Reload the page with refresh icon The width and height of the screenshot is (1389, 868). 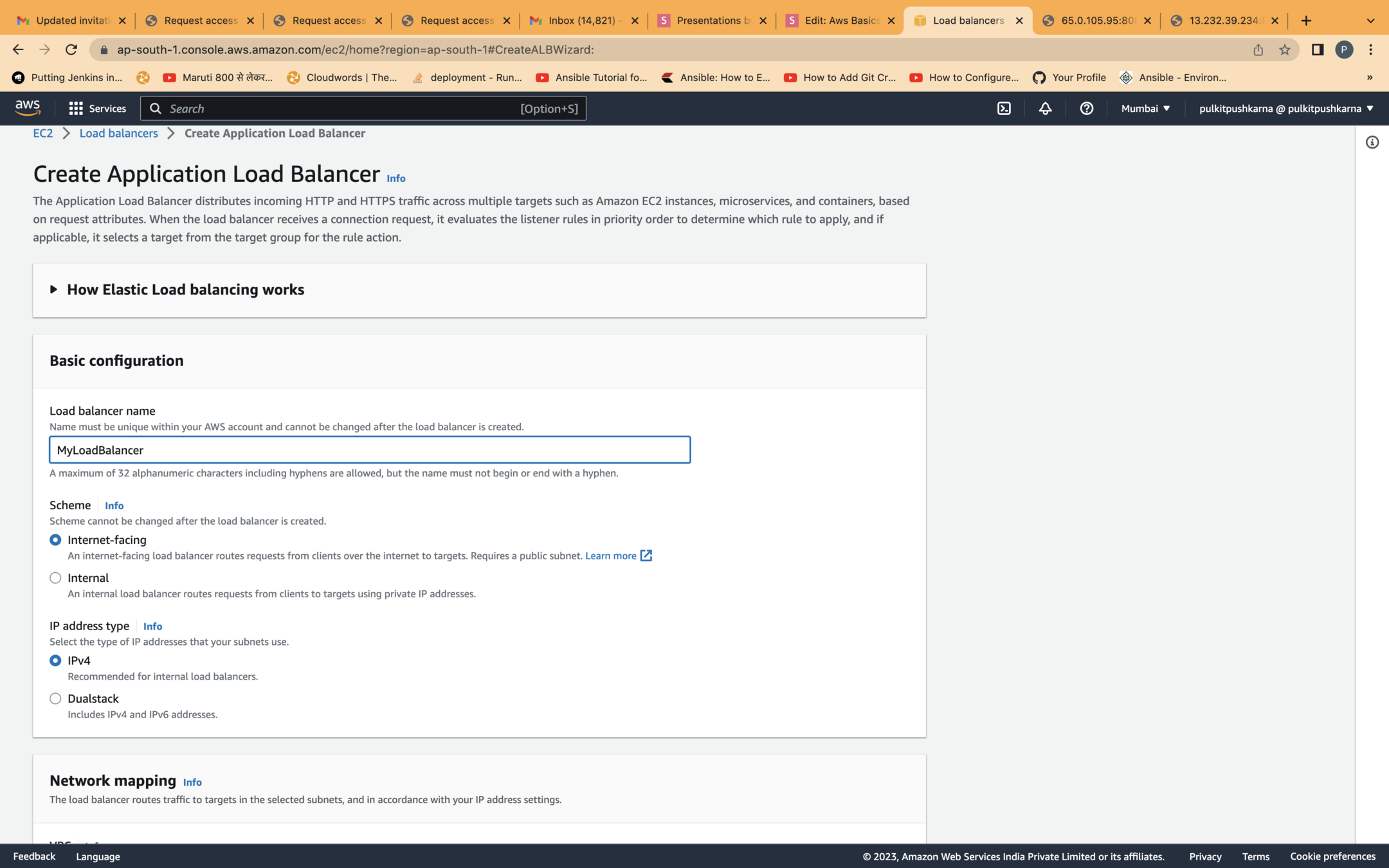(71, 50)
